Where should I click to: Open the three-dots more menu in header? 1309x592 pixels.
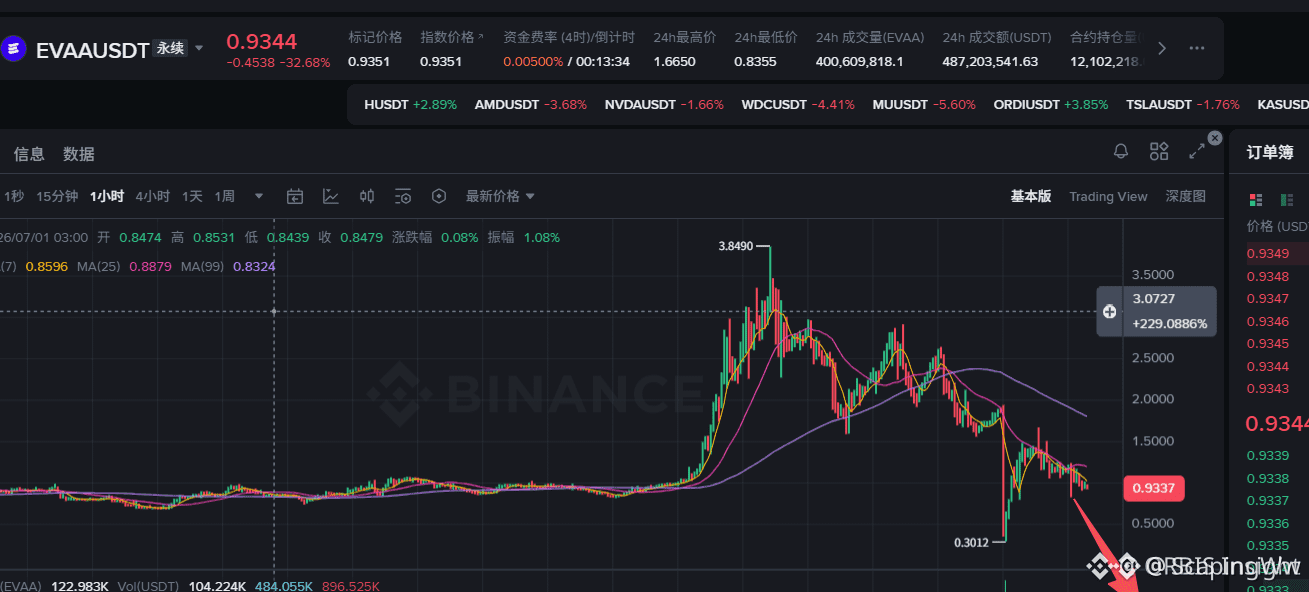1197,48
